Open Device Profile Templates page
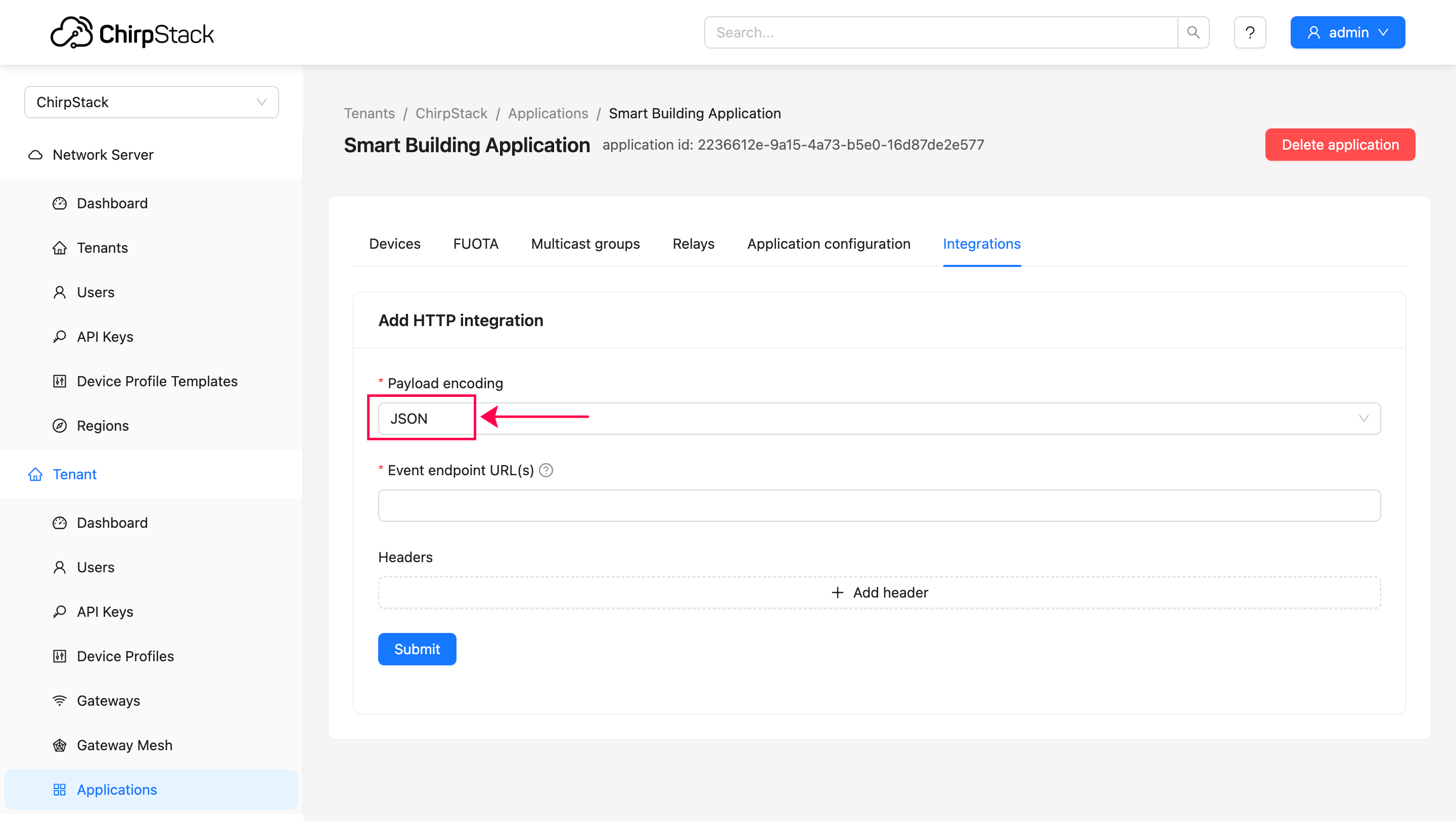The width and height of the screenshot is (1456, 821). point(157,381)
